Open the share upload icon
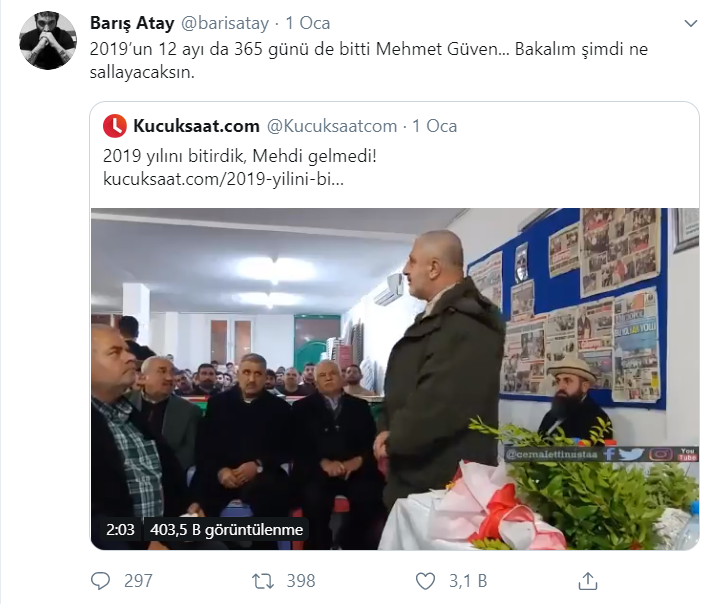Screen dimensions: 719x604 (588, 581)
